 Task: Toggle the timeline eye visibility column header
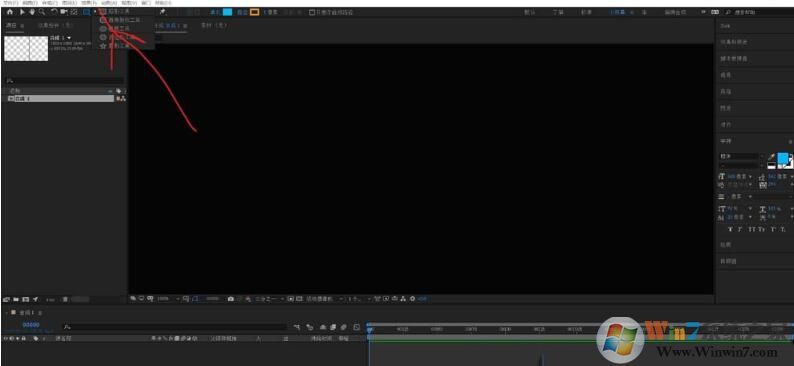pyautogui.click(x=6, y=338)
